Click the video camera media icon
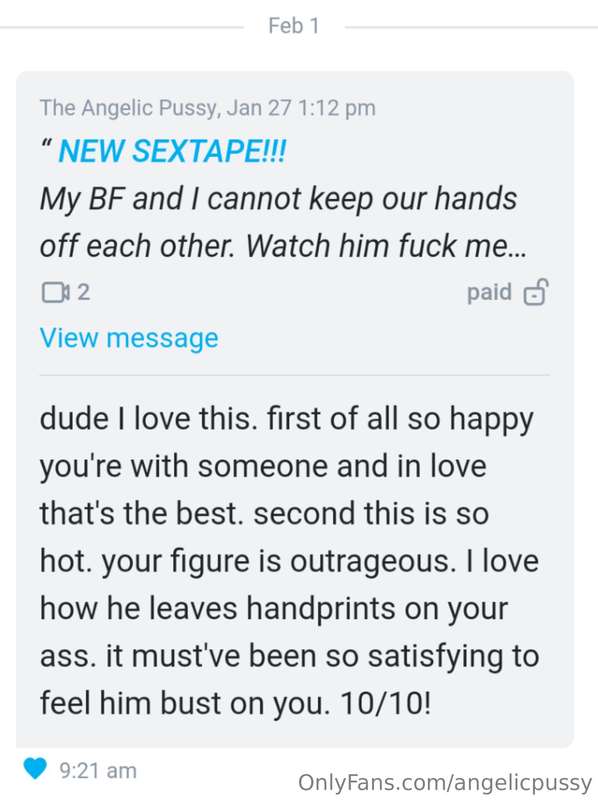 point(55,292)
